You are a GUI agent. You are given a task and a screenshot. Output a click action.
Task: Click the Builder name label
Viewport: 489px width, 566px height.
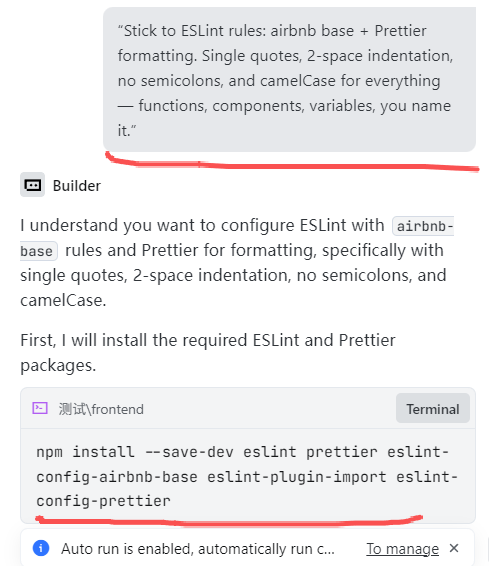77,186
